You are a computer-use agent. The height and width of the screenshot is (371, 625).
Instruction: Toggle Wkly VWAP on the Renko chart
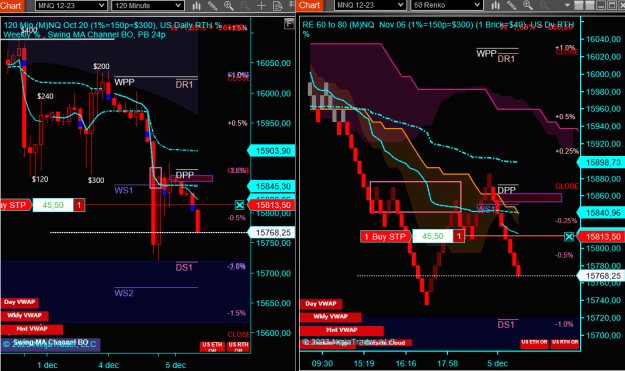click(330, 317)
